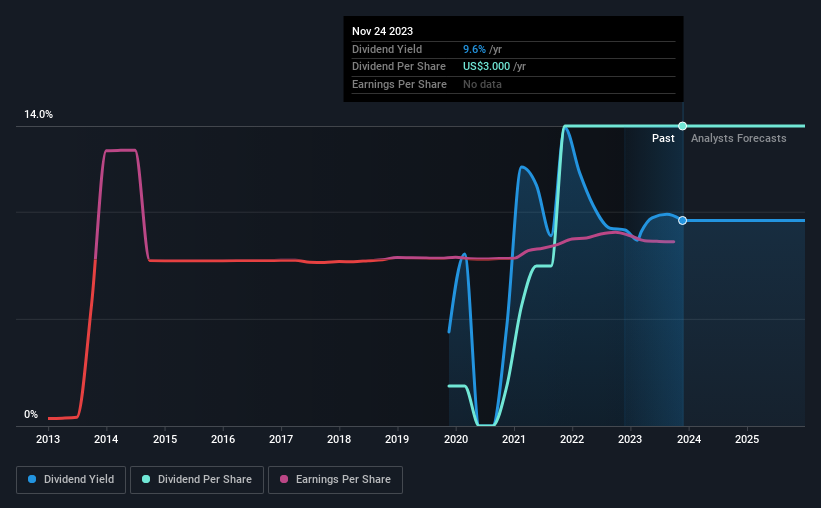Click the tooltip 'Dividend Yield' row label

pos(387,49)
